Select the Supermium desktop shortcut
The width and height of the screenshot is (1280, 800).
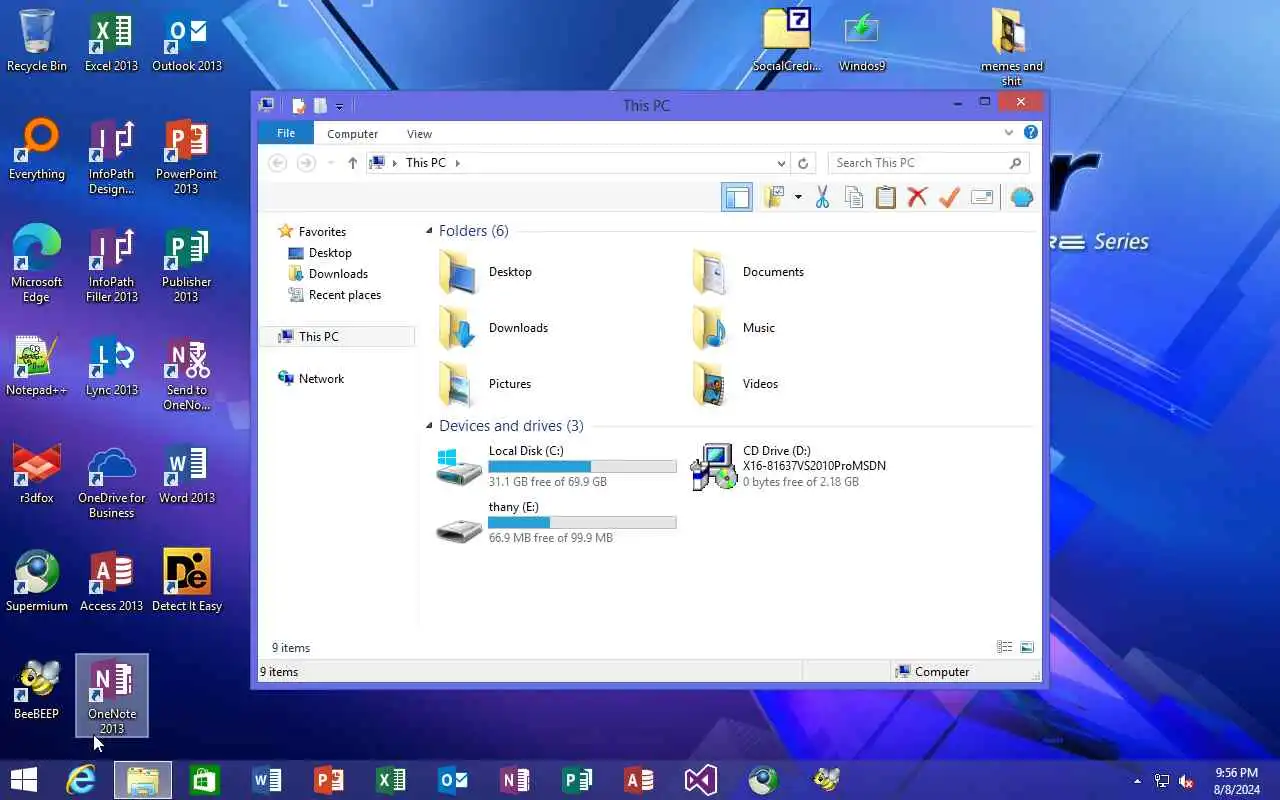[x=37, y=581]
